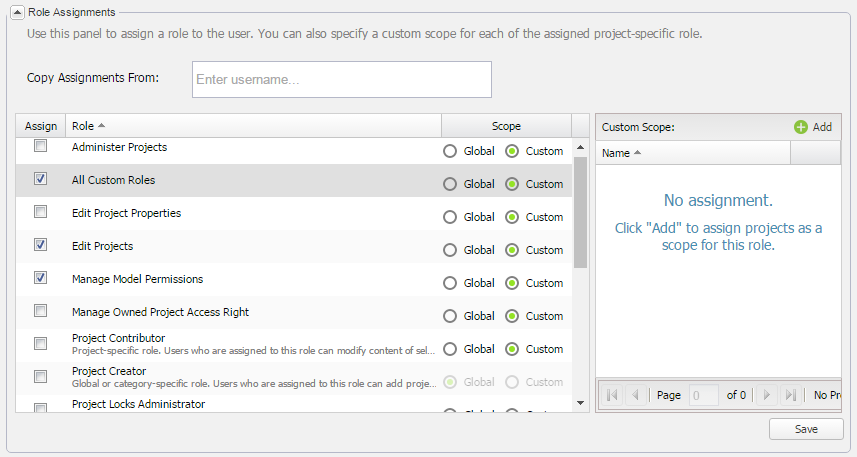
Task: Select Global scope for Manage Model Permissions
Action: (450, 283)
